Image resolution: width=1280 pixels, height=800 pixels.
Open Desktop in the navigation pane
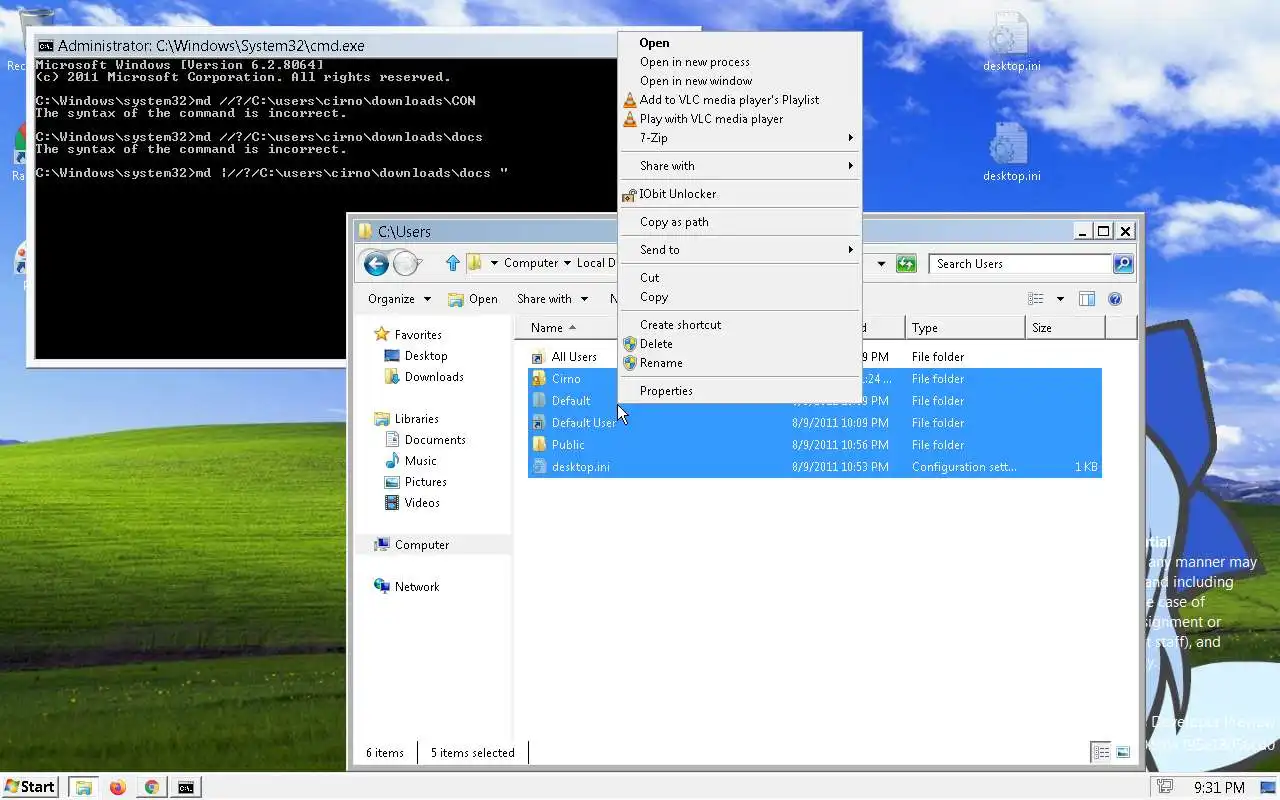[426, 356]
